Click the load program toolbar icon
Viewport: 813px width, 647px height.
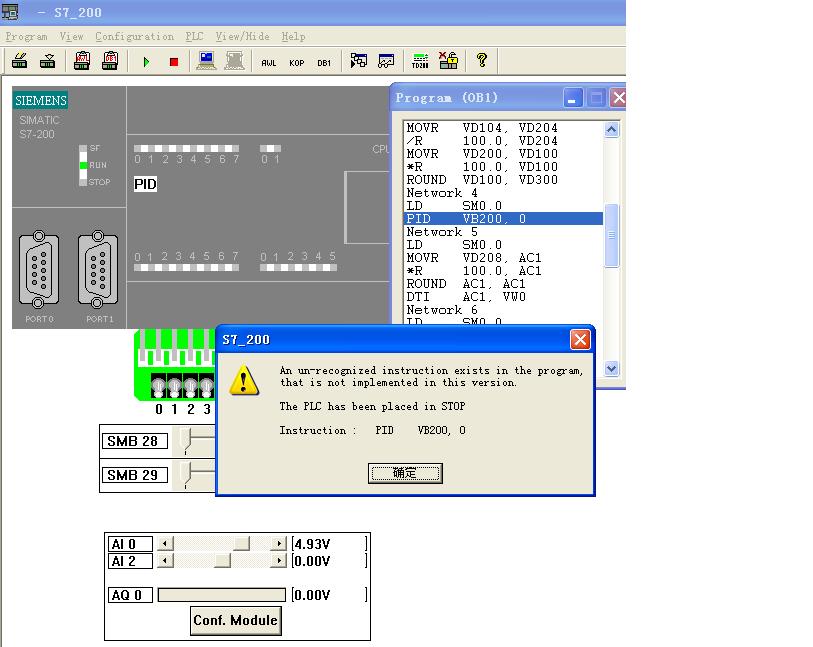click(x=20, y=61)
